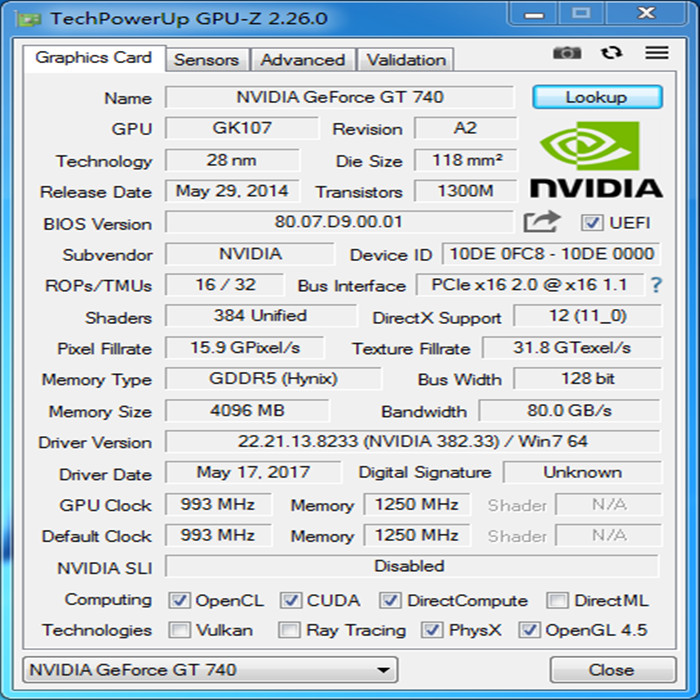Screen dimensions: 700x700
Task: Toggle the UEFI checkbox
Action: click(592, 222)
